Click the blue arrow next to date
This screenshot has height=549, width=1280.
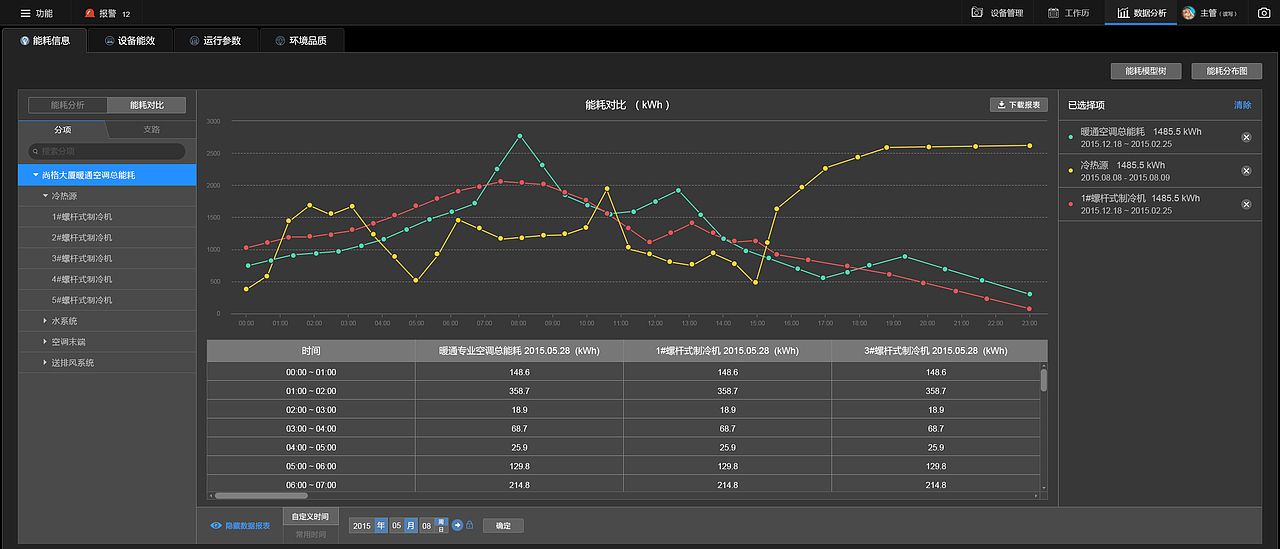click(457, 525)
